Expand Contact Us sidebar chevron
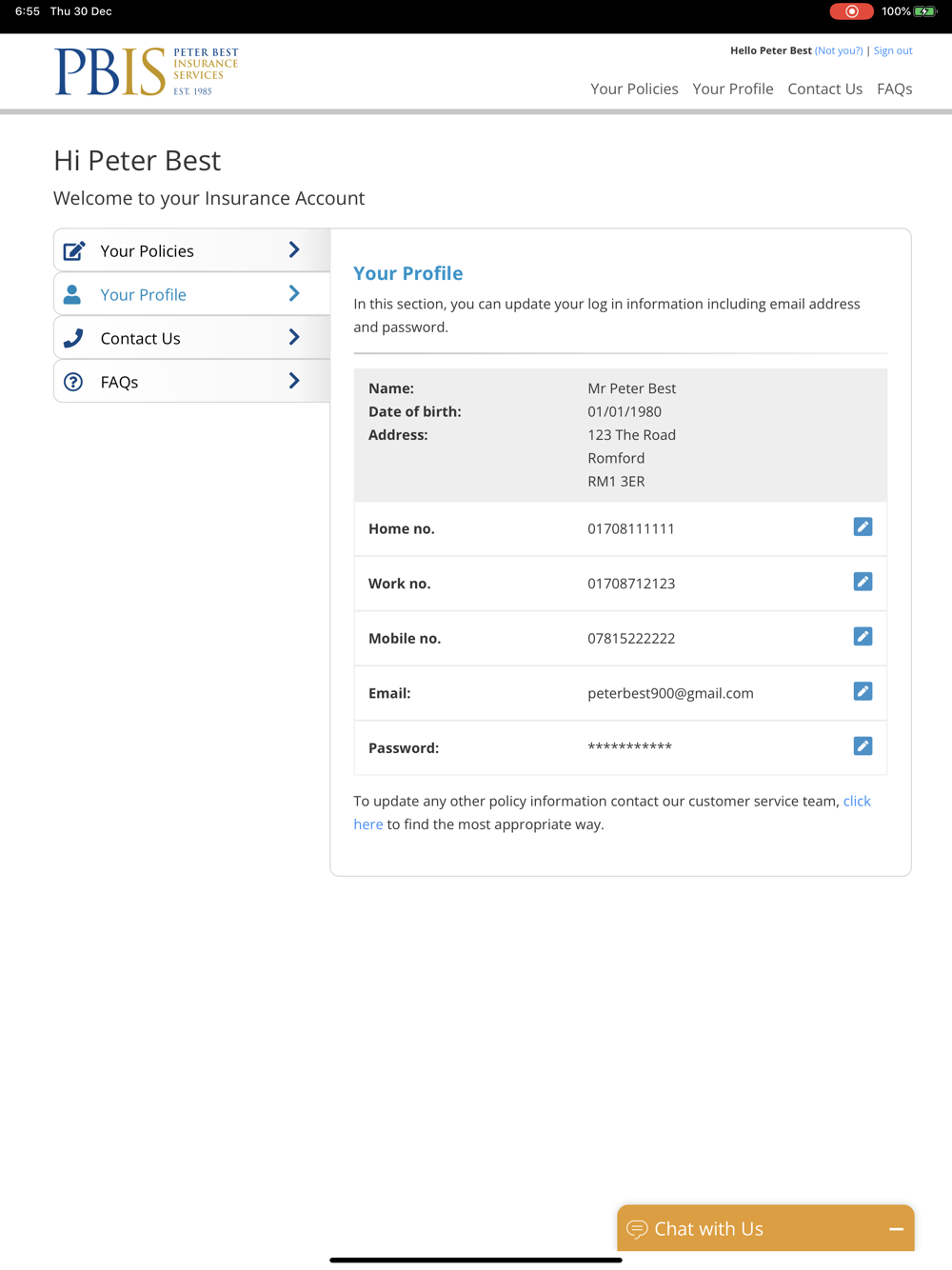 tap(294, 337)
